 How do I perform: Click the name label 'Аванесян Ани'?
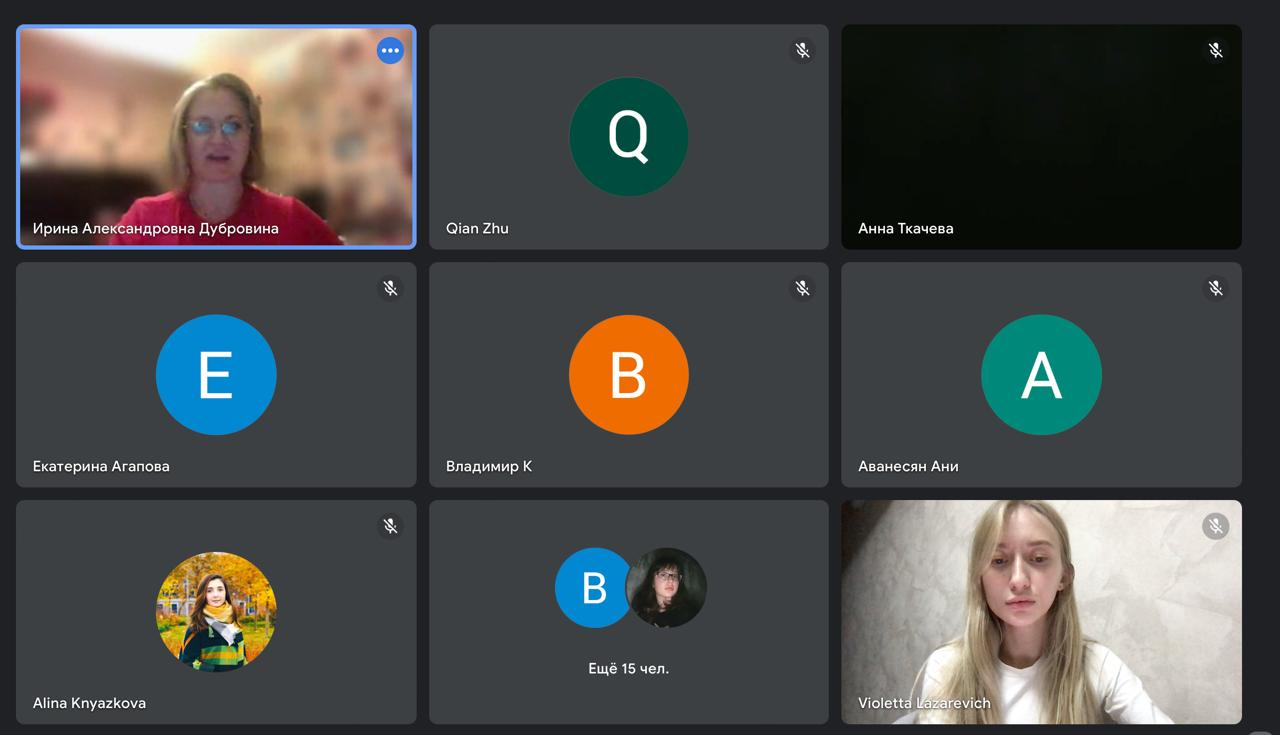[908, 467]
